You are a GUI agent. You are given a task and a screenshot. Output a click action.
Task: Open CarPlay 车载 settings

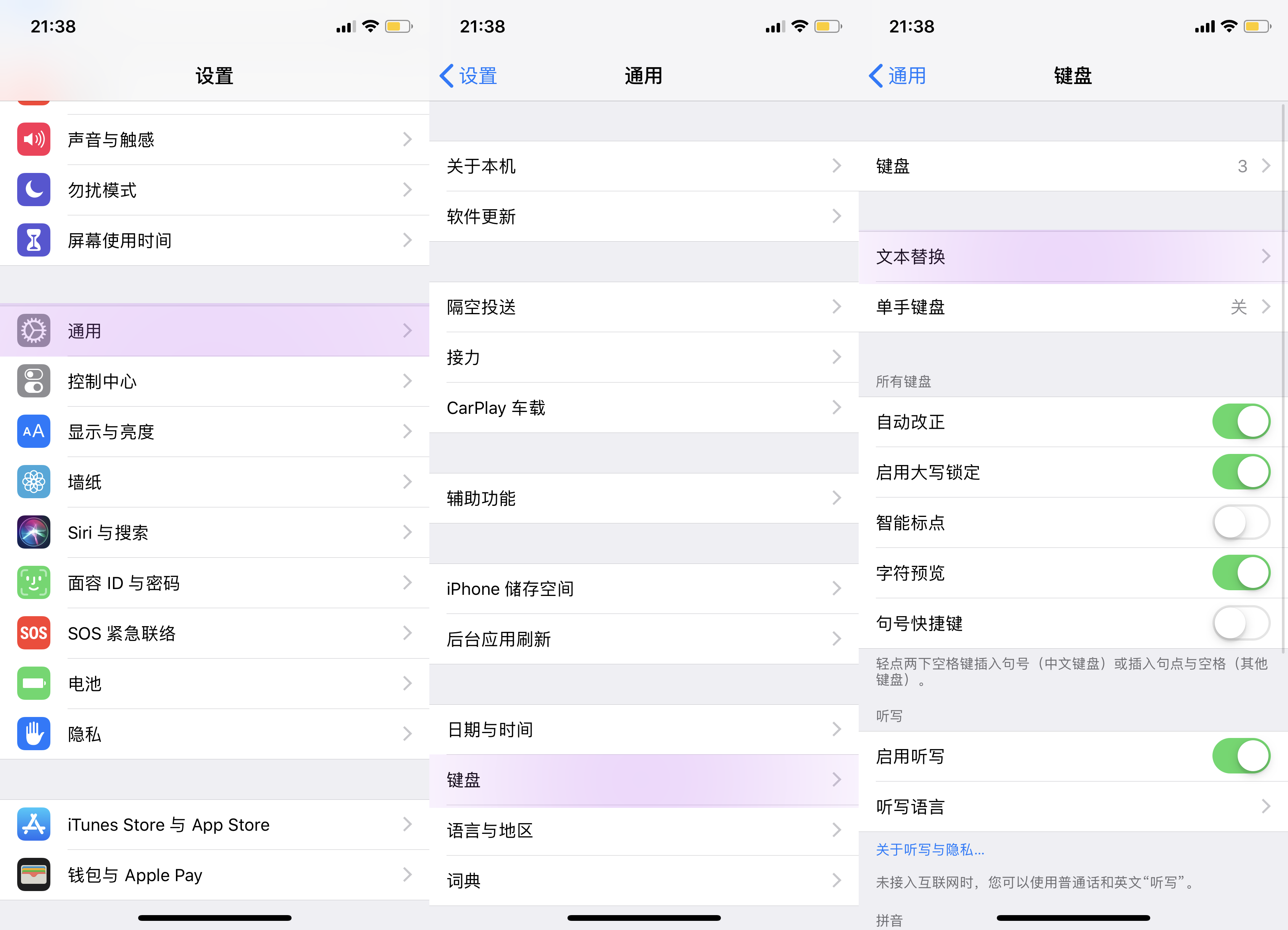pos(644,407)
